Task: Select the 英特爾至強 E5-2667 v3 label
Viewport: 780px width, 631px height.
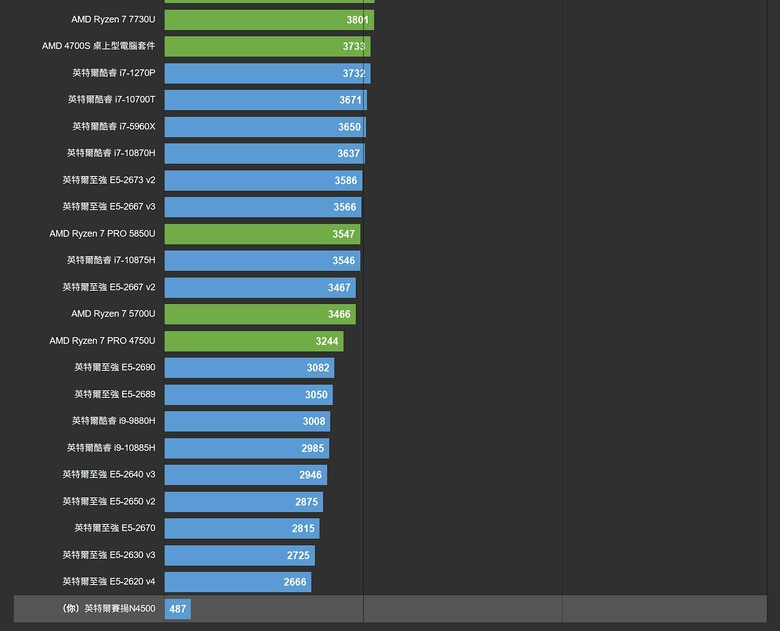Action: tap(109, 207)
